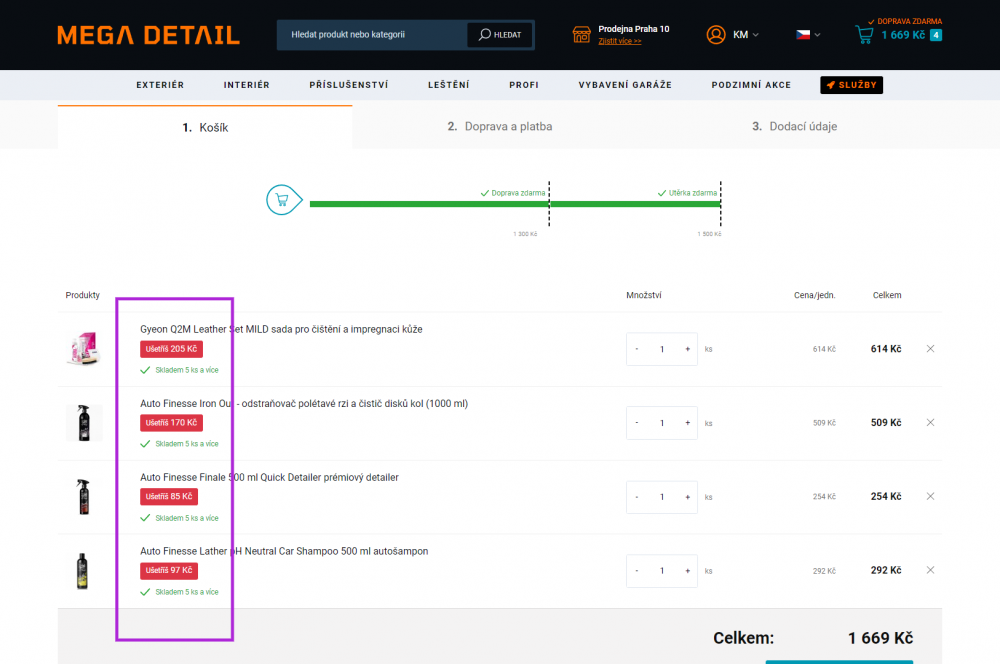Click quantity field of Lather Car Shampoo
This screenshot has width=1000, height=664.
tap(662, 571)
